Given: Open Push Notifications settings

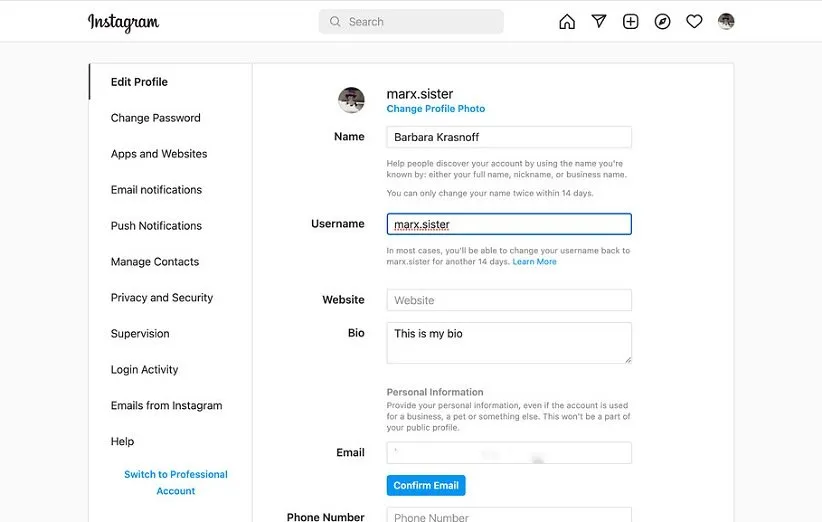Looking at the screenshot, I should (156, 226).
